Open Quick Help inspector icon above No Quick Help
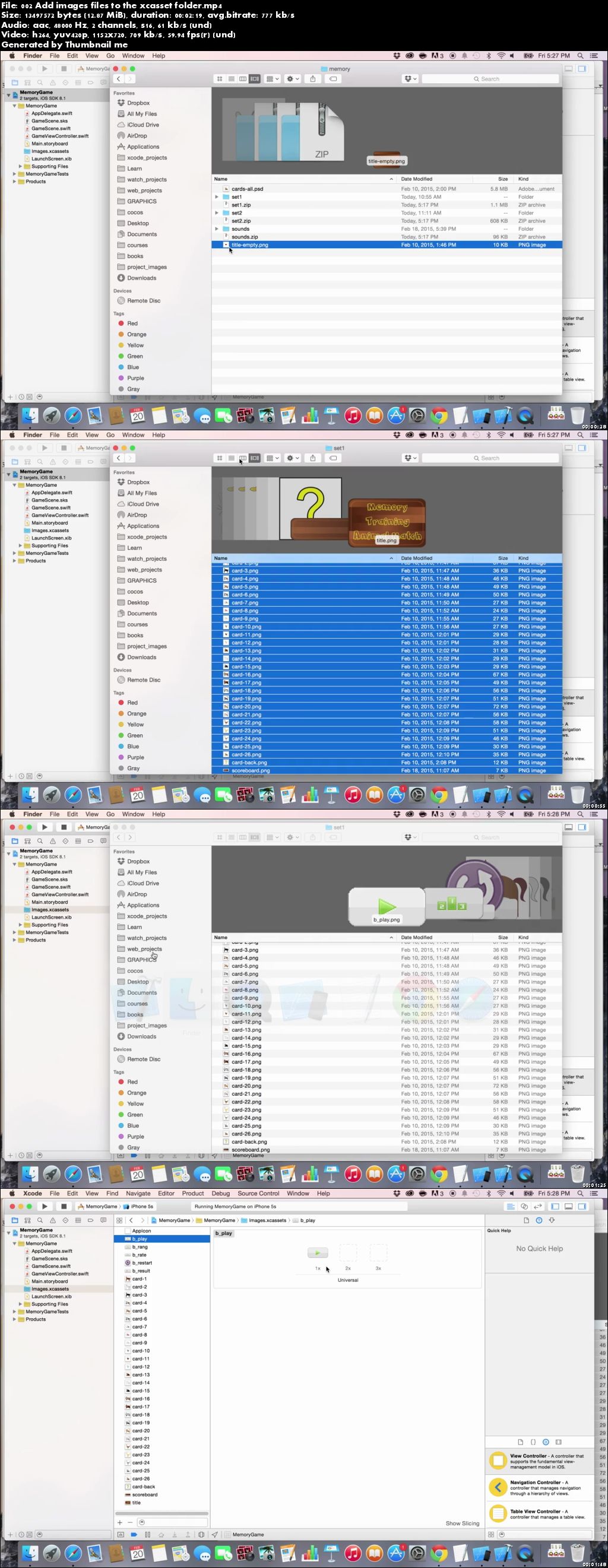 pos(539,1220)
